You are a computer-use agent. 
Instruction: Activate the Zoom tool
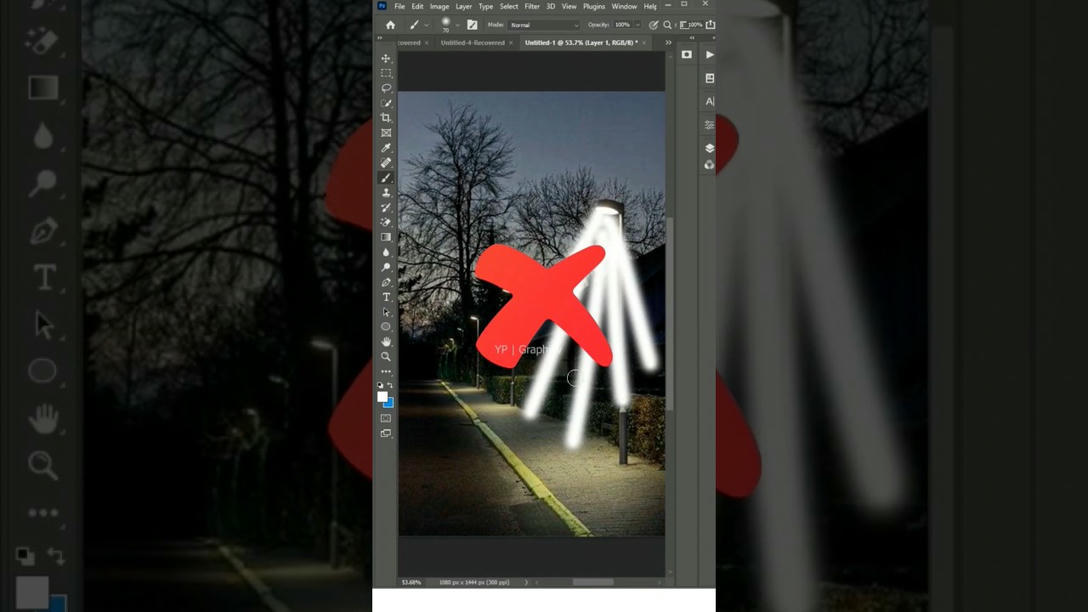pos(385,356)
